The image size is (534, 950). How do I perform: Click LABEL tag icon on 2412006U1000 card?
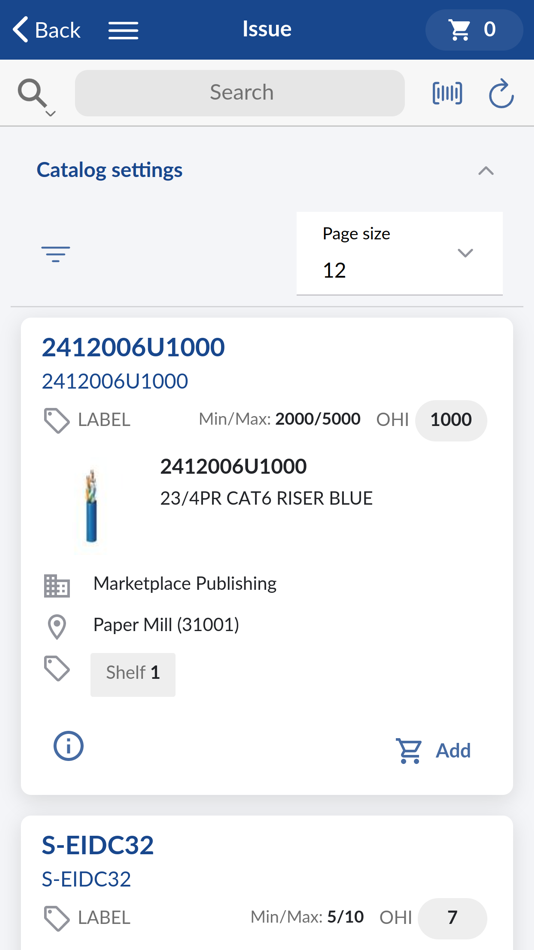pos(57,420)
